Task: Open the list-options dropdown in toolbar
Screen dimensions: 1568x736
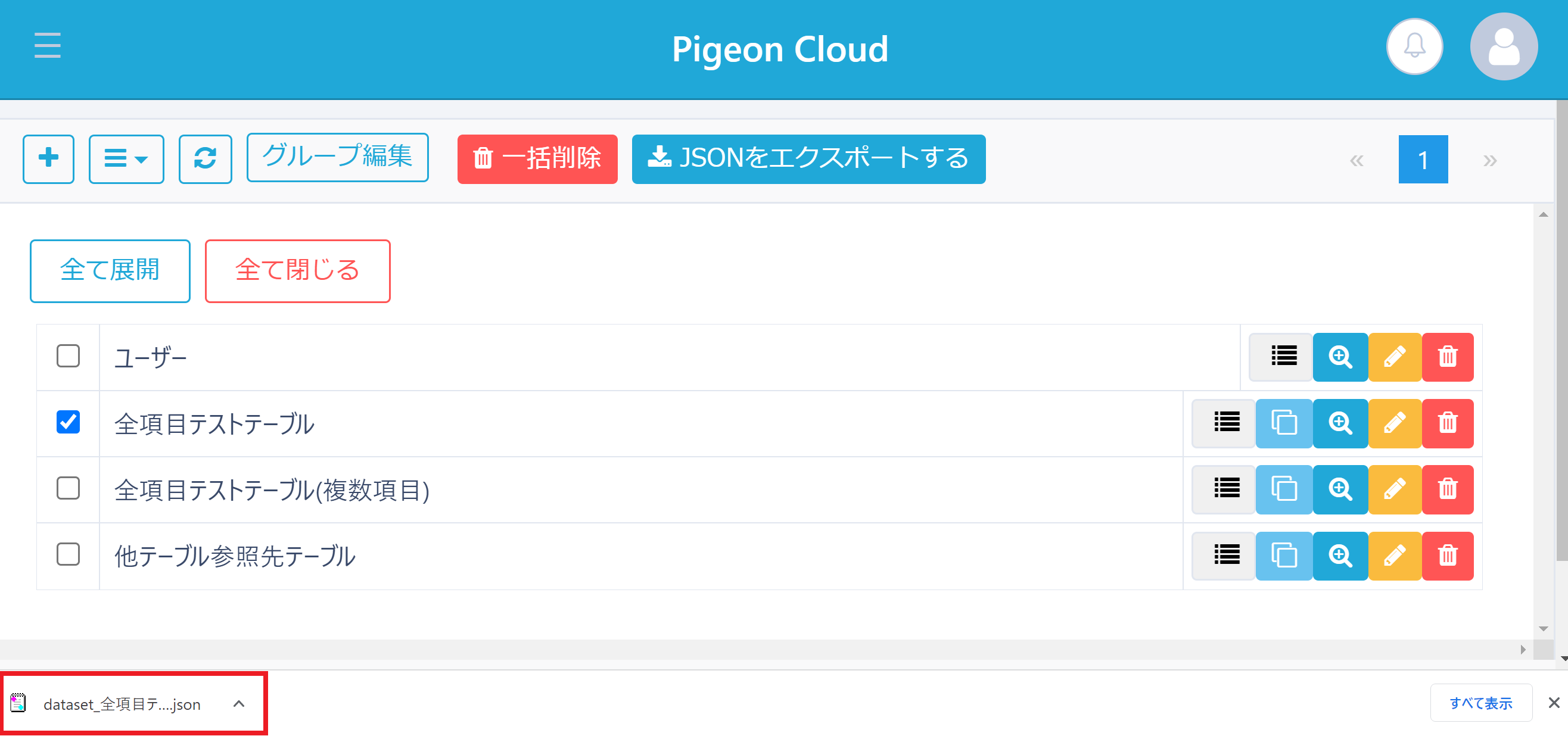Action: pos(126,159)
